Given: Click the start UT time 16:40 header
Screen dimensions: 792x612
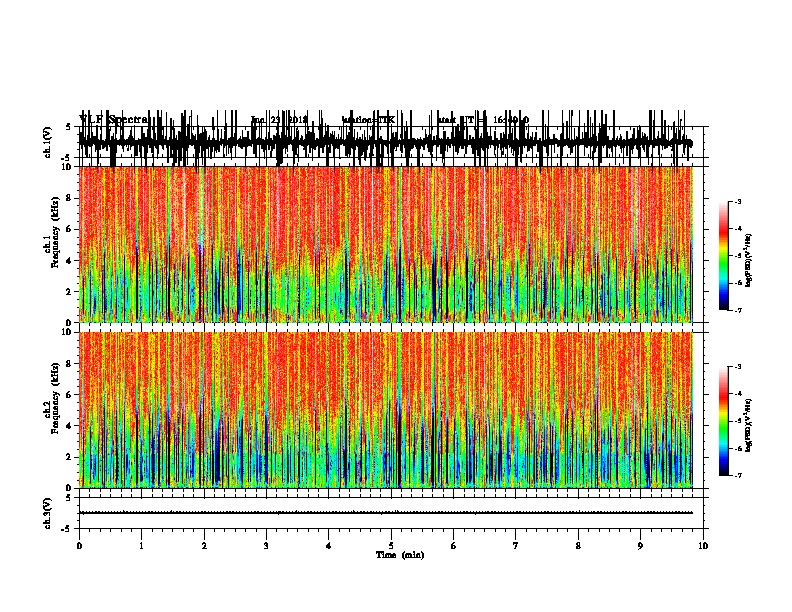Looking at the screenshot, I should pos(483,120).
